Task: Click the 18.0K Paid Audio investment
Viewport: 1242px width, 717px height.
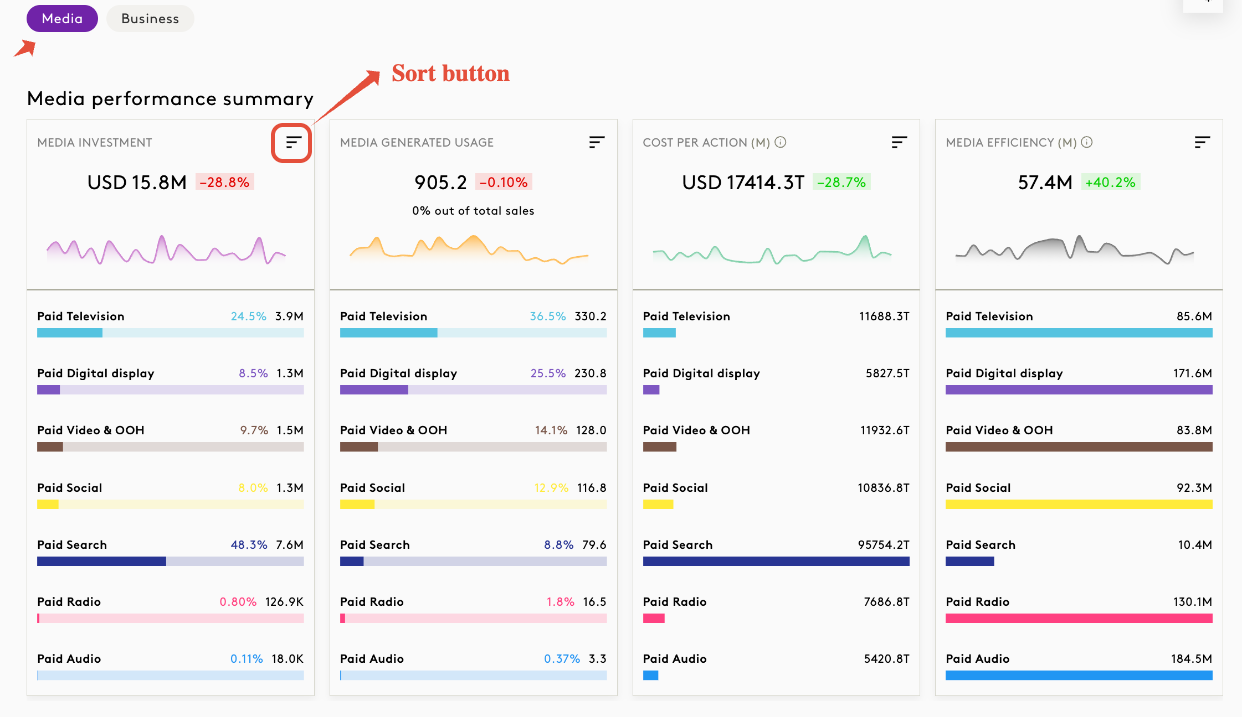Action: tap(288, 659)
